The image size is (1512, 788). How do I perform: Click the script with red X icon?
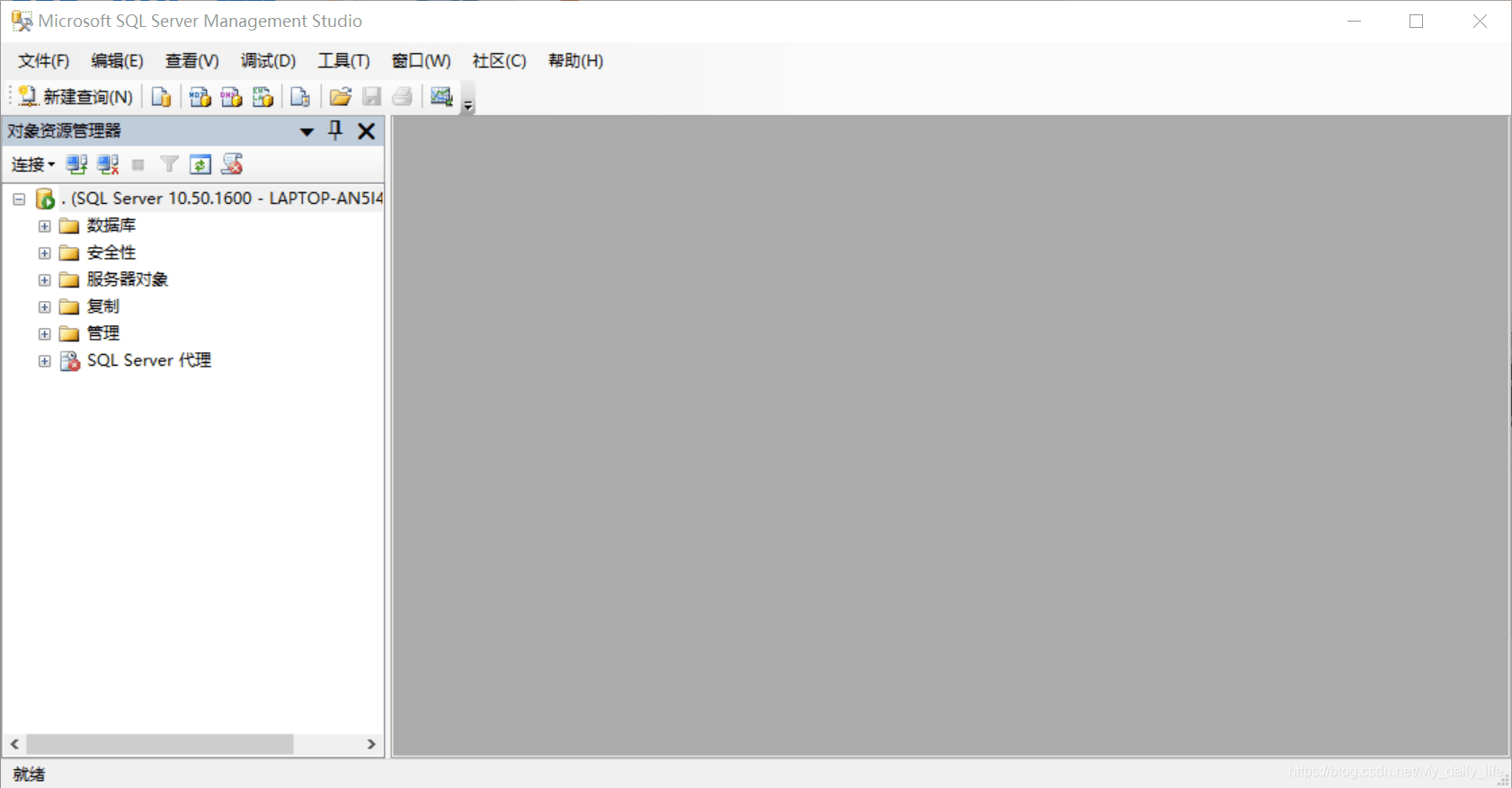point(232,164)
